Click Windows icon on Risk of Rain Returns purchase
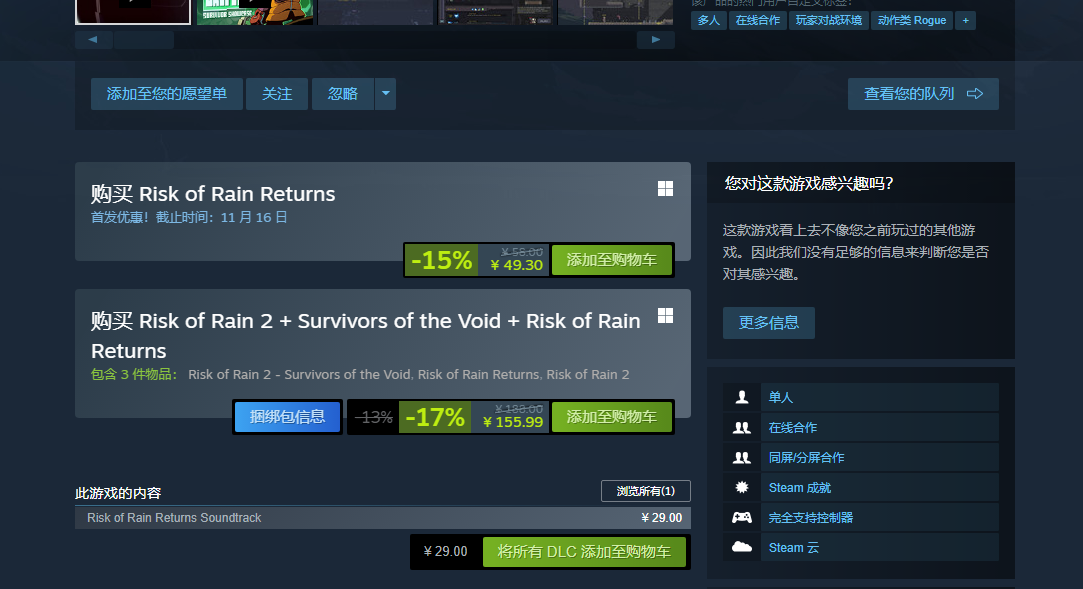This screenshot has height=589, width=1083. pos(665,189)
